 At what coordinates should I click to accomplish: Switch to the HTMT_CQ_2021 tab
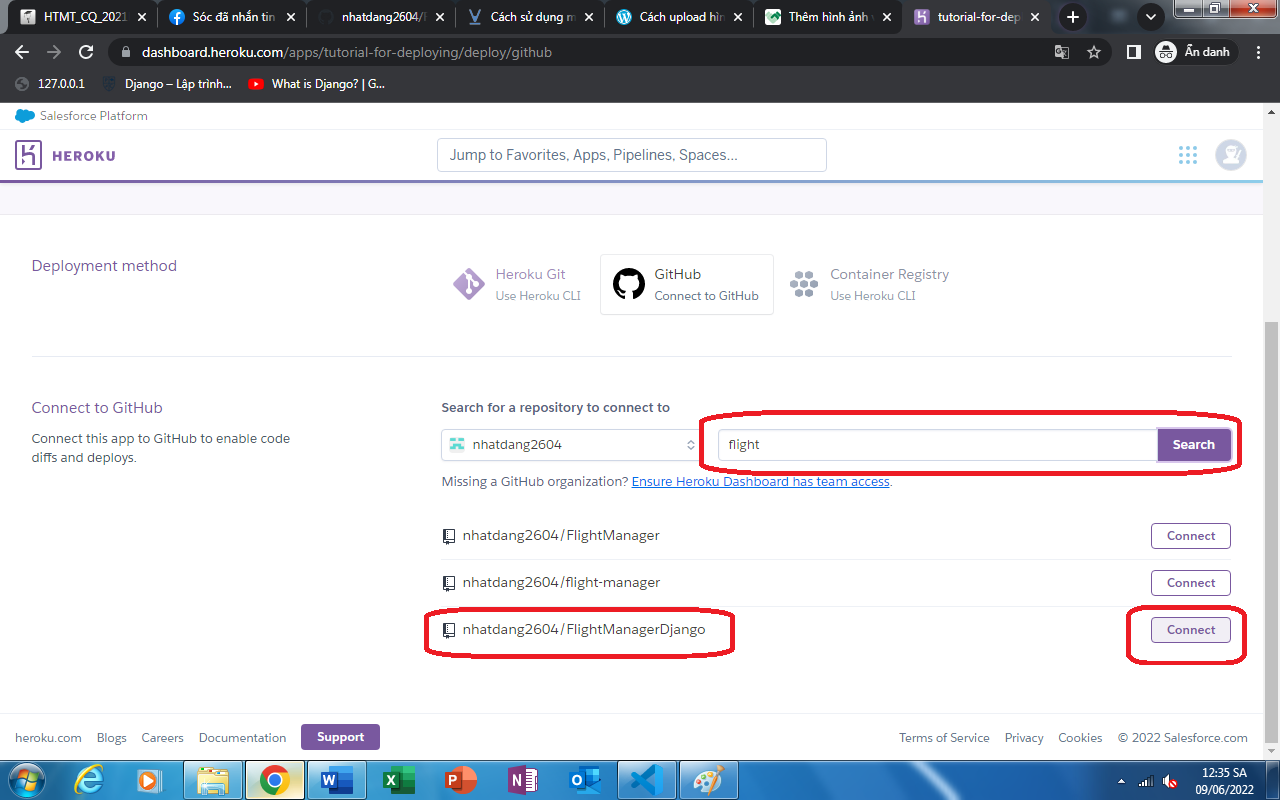pos(85,17)
